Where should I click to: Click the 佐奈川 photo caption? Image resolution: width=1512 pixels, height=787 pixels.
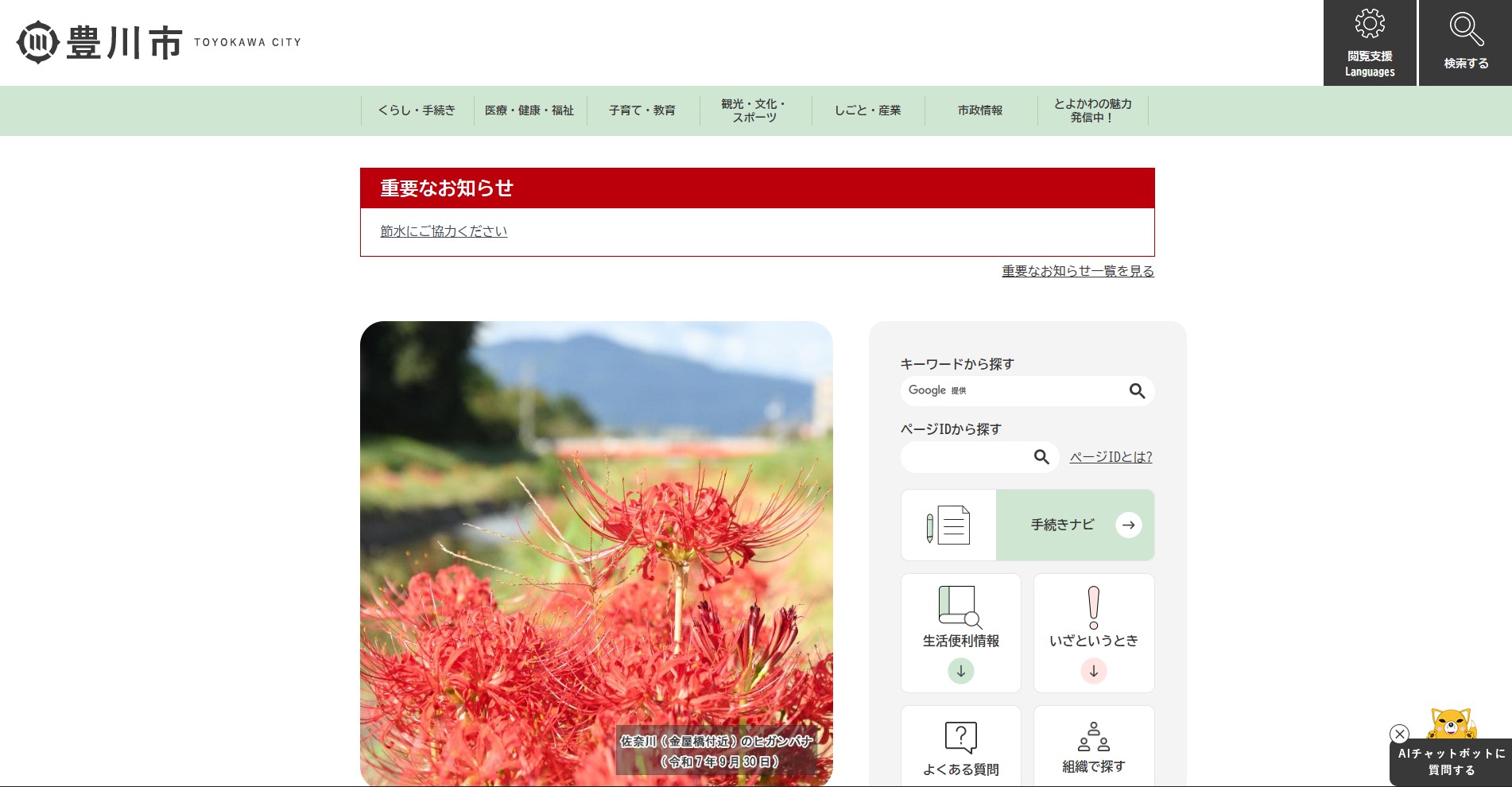717,751
